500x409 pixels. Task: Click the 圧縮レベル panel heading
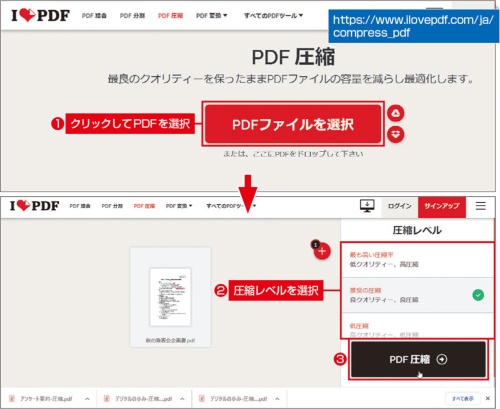pyautogui.click(x=417, y=230)
